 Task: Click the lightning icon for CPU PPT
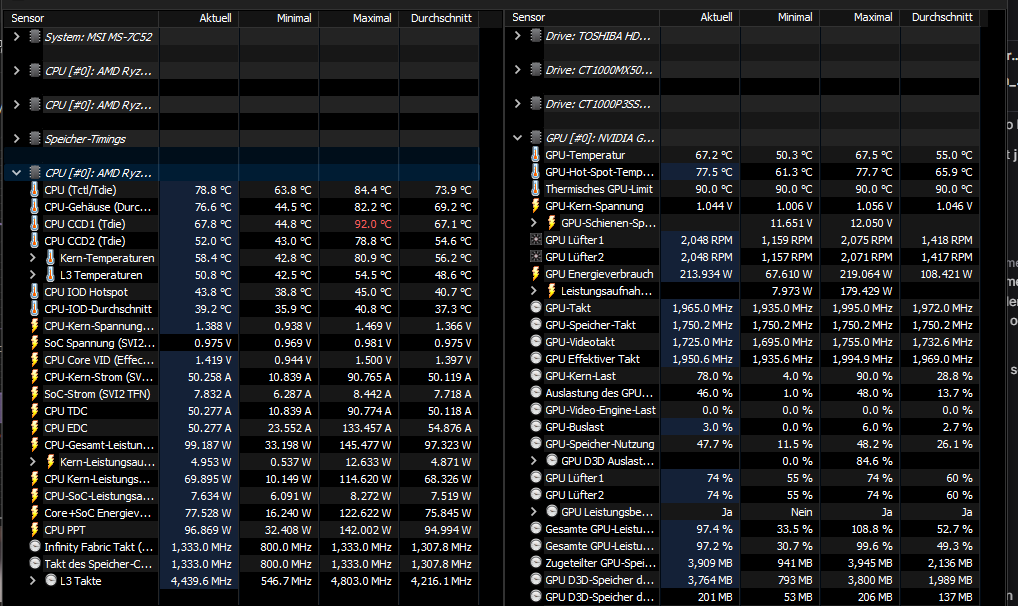tap(34, 529)
